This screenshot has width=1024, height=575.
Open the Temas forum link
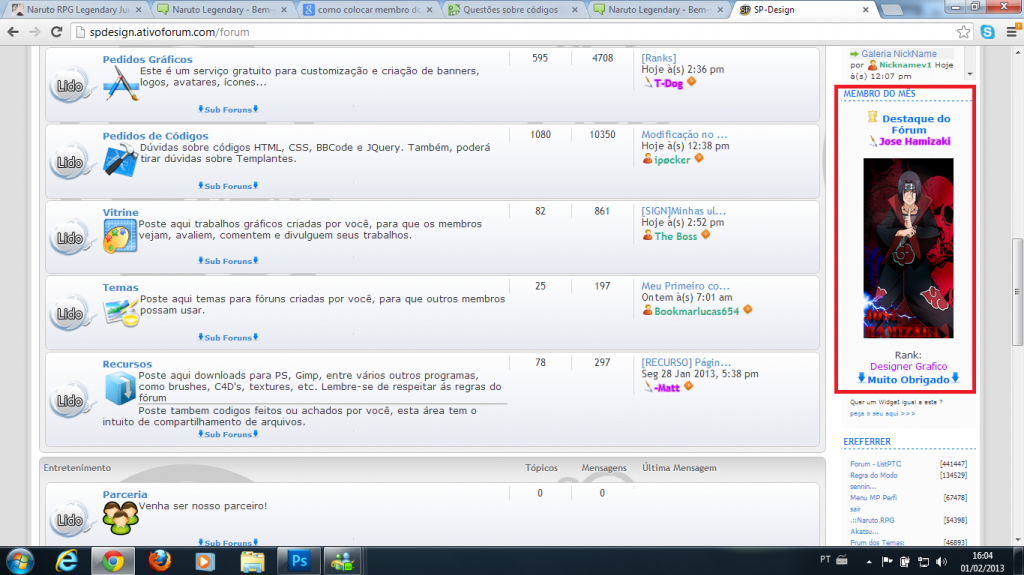tap(120, 288)
